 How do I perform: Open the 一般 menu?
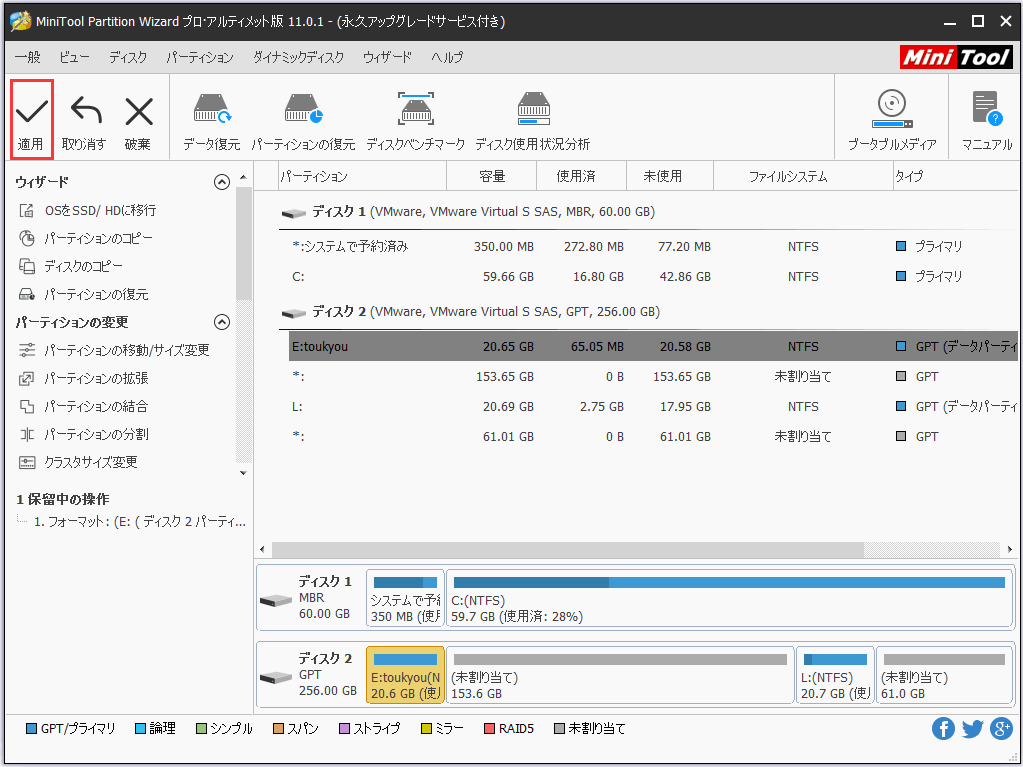[x=27, y=57]
